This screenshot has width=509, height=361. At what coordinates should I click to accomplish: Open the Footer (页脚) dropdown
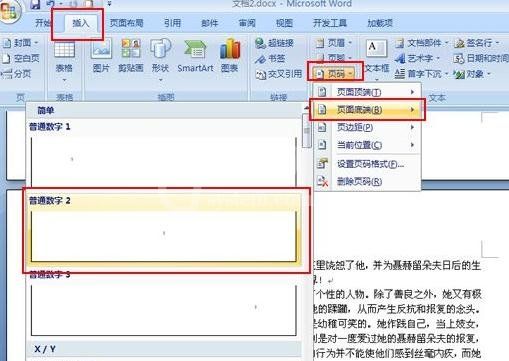tap(334, 57)
